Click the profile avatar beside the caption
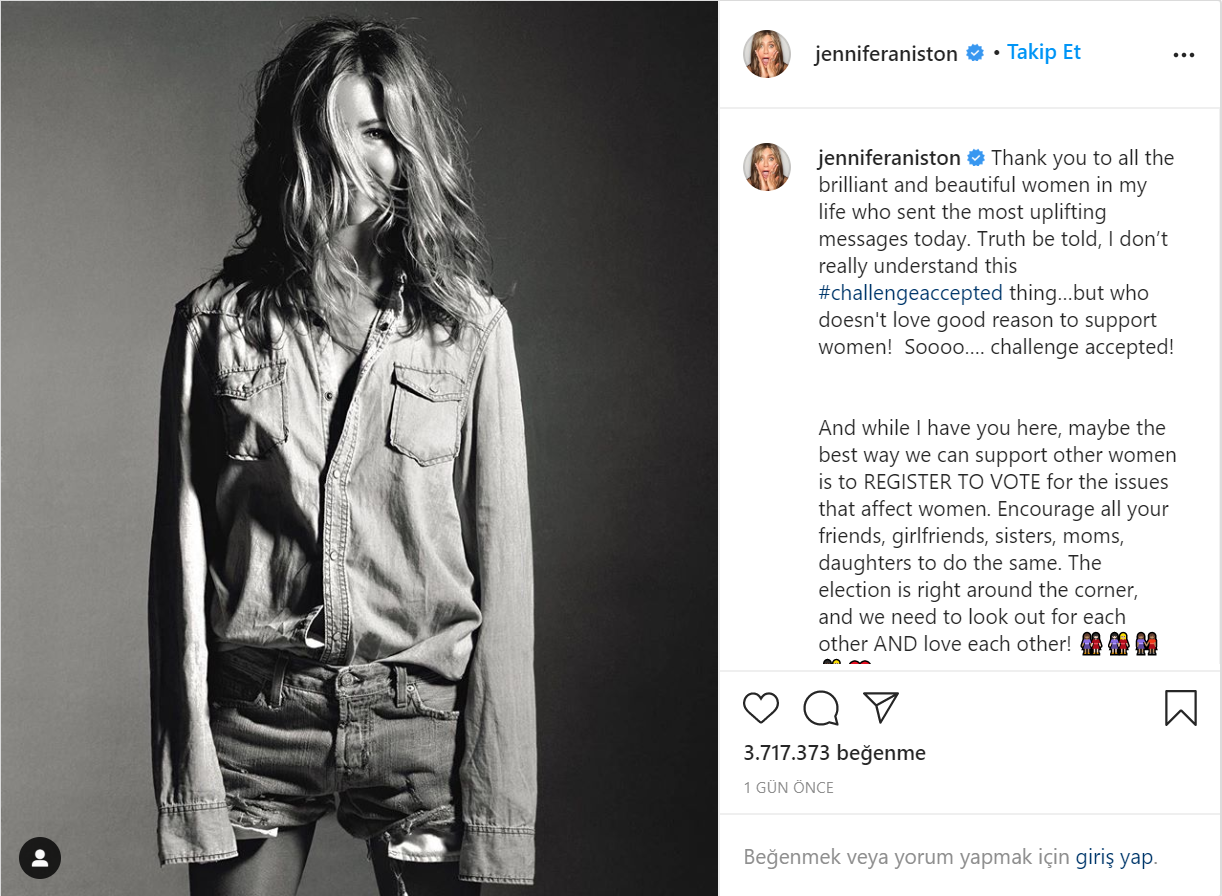Viewport: 1222px width, 896px height. point(767,167)
